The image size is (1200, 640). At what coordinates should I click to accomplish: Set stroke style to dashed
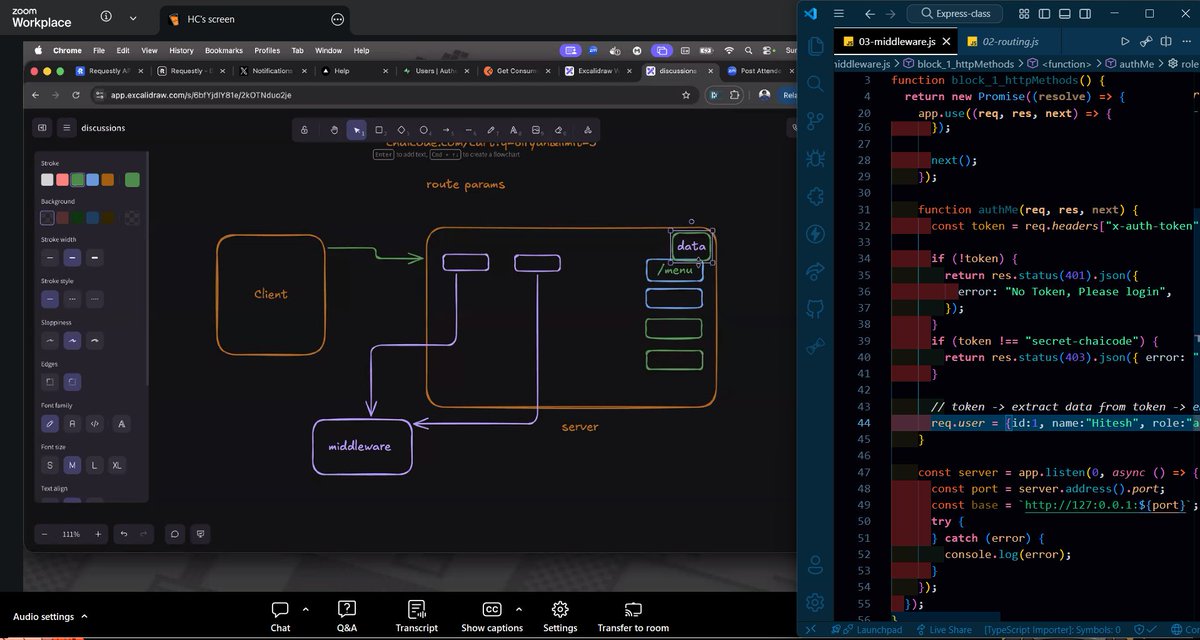[x=72, y=298]
